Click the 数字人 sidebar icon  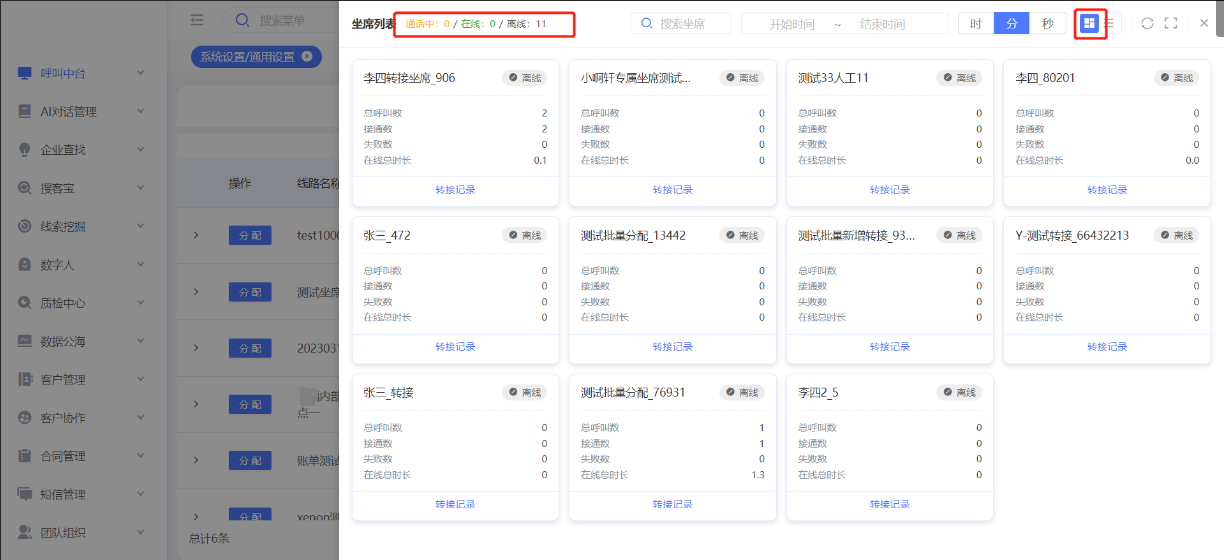[25, 265]
